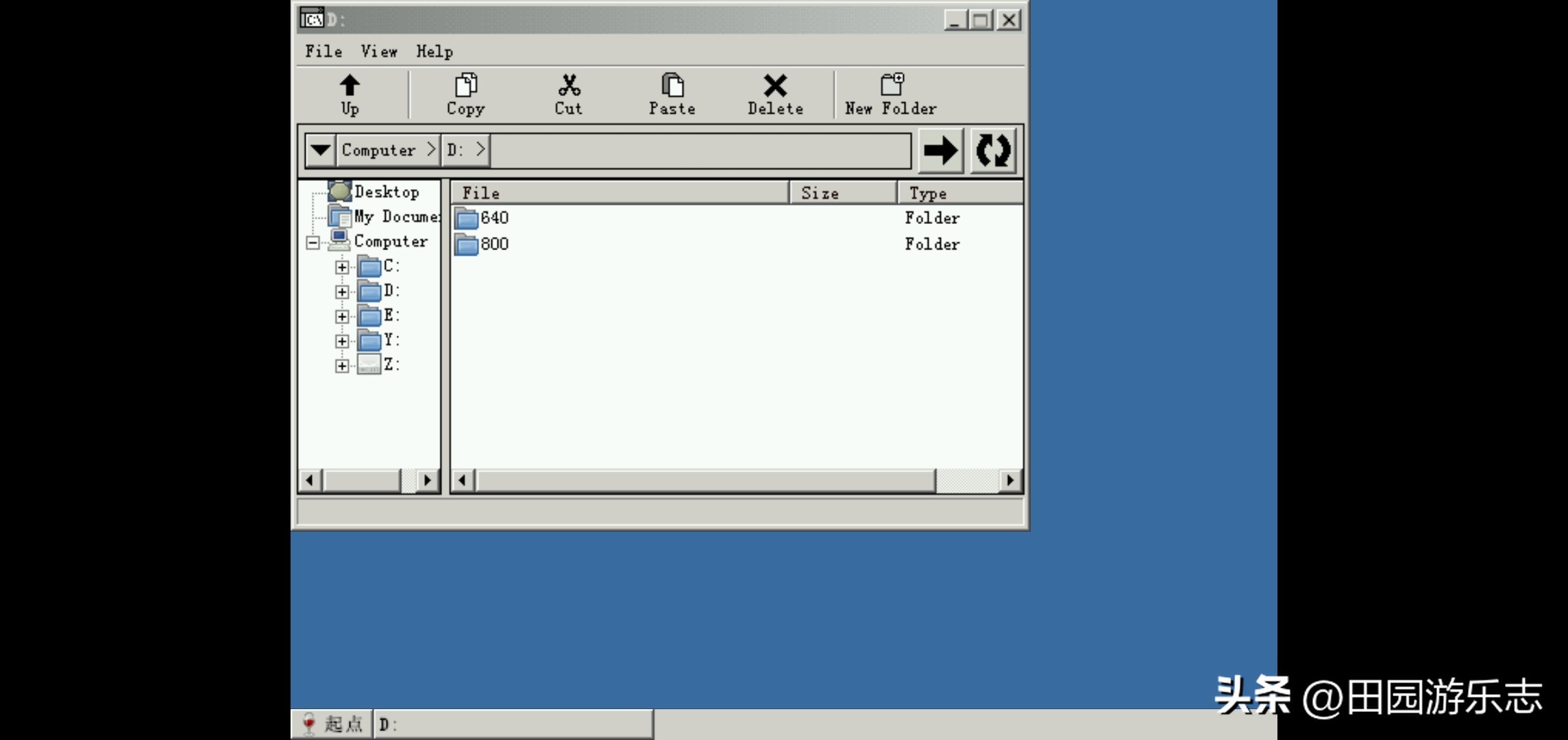The height and width of the screenshot is (740, 1568).
Task: Click the refresh arrows icon
Action: pyautogui.click(x=993, y=151)
